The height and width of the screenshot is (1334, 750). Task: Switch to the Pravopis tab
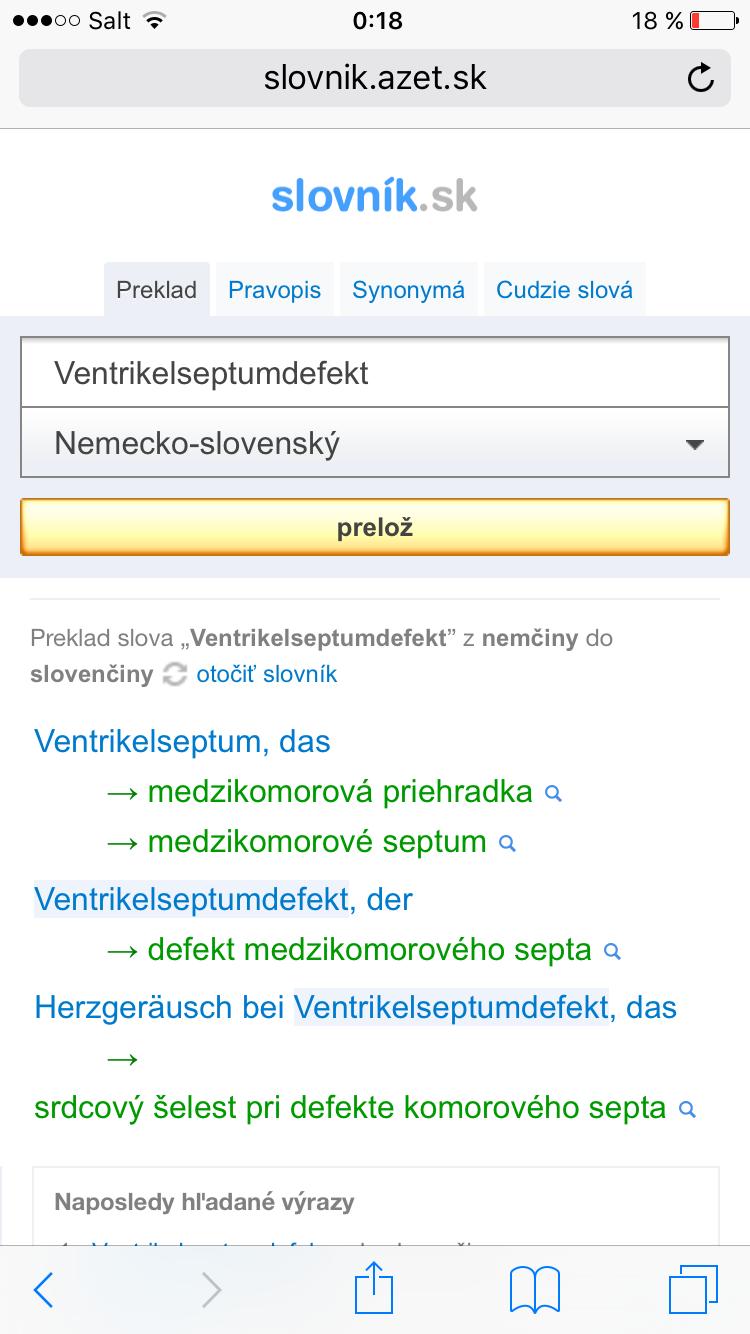click(274, 290)
